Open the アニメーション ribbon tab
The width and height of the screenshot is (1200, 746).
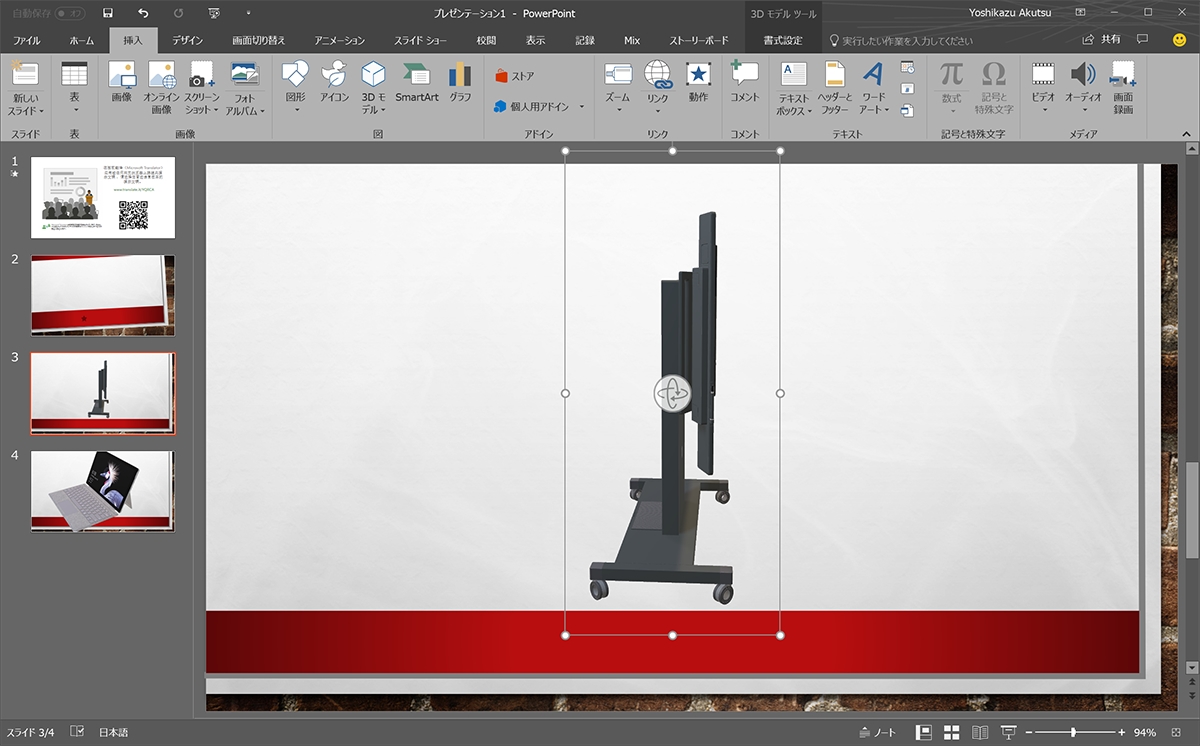339,41
